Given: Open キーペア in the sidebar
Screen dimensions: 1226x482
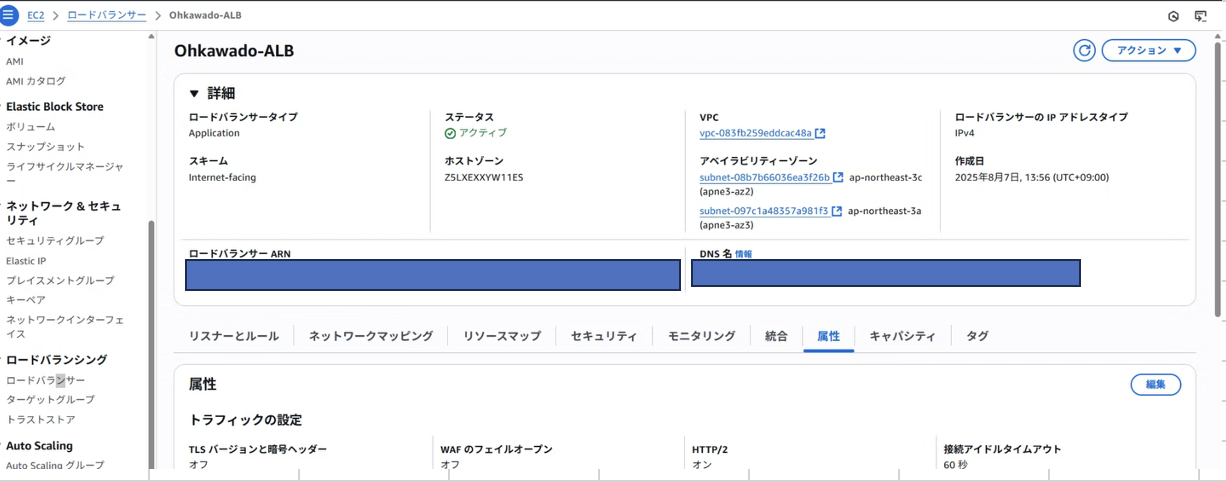Looking at the screenshot, I should tap(26, 299).
